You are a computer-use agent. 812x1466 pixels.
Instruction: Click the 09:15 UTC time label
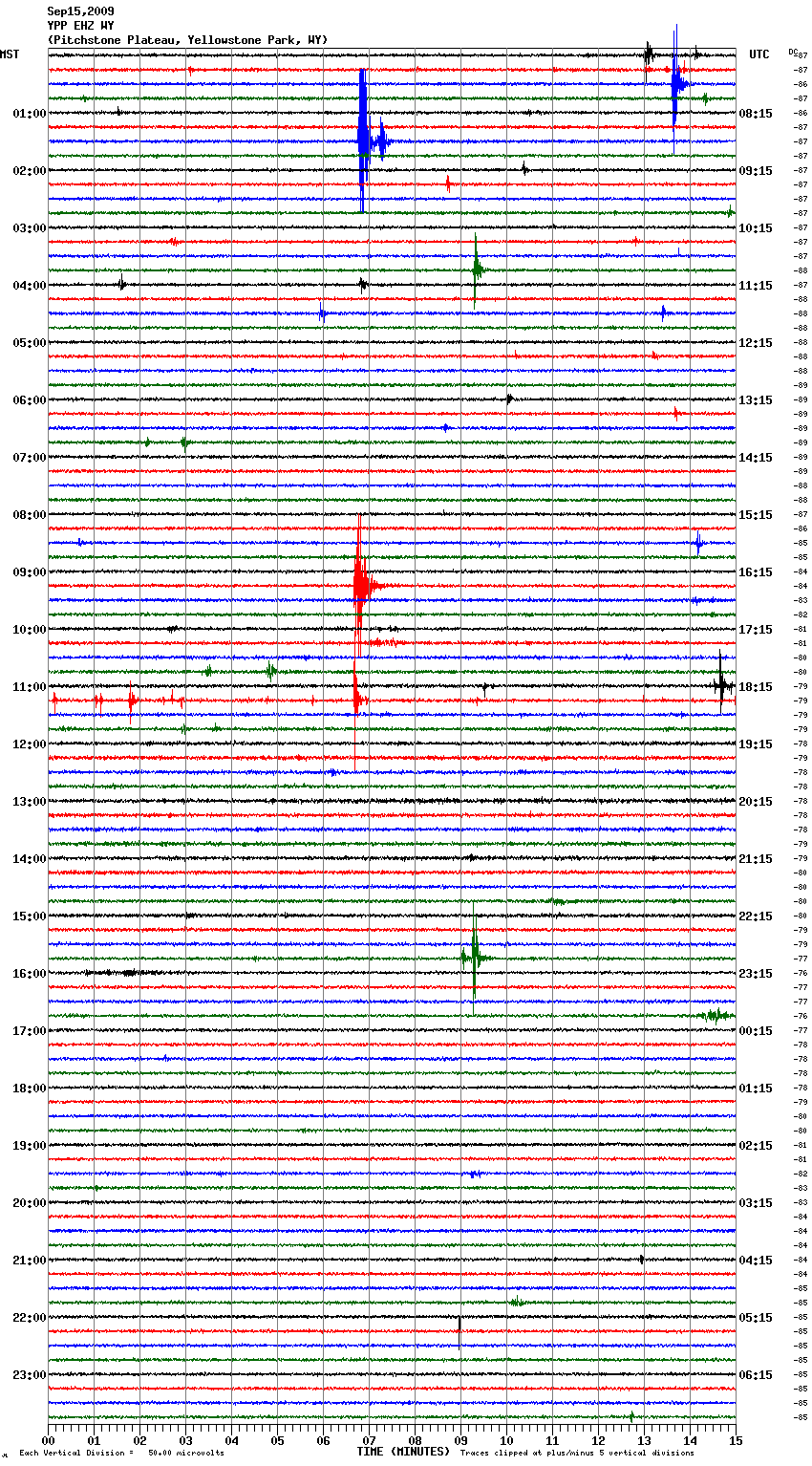(x=756, y=171)
